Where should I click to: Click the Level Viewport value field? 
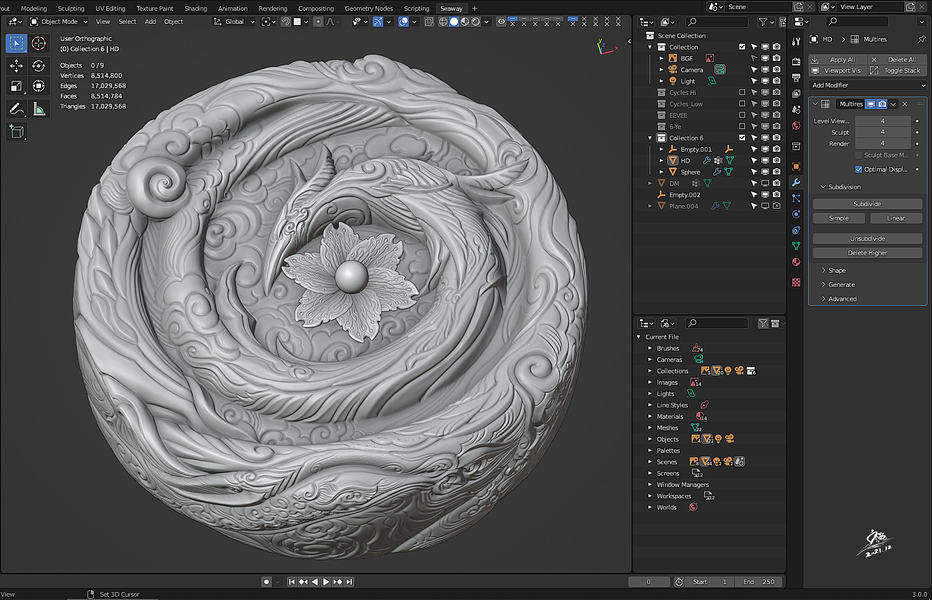click(882, 120)
